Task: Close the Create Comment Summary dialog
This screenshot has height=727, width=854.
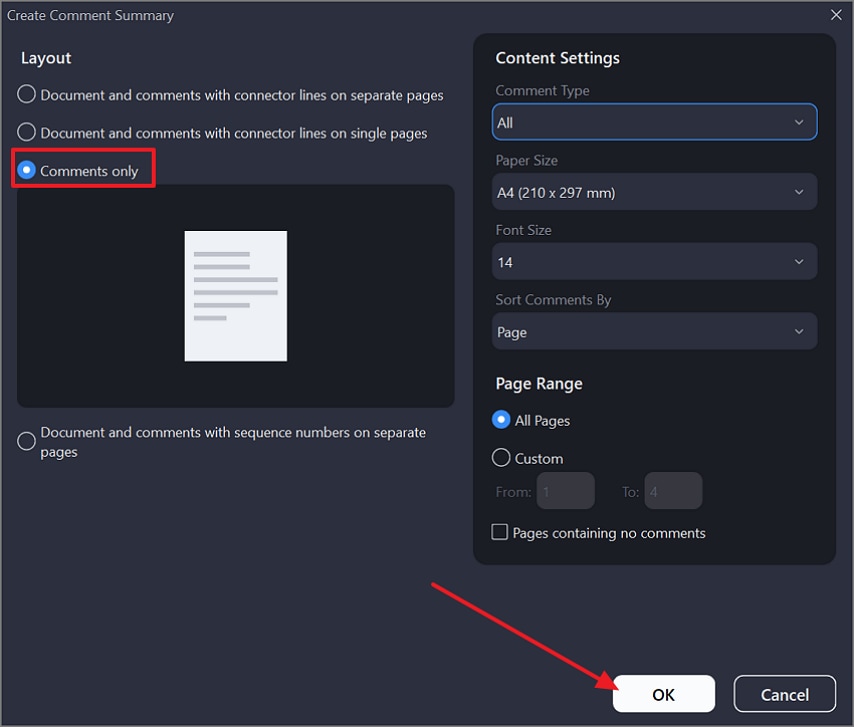Action: coord(836,15)
